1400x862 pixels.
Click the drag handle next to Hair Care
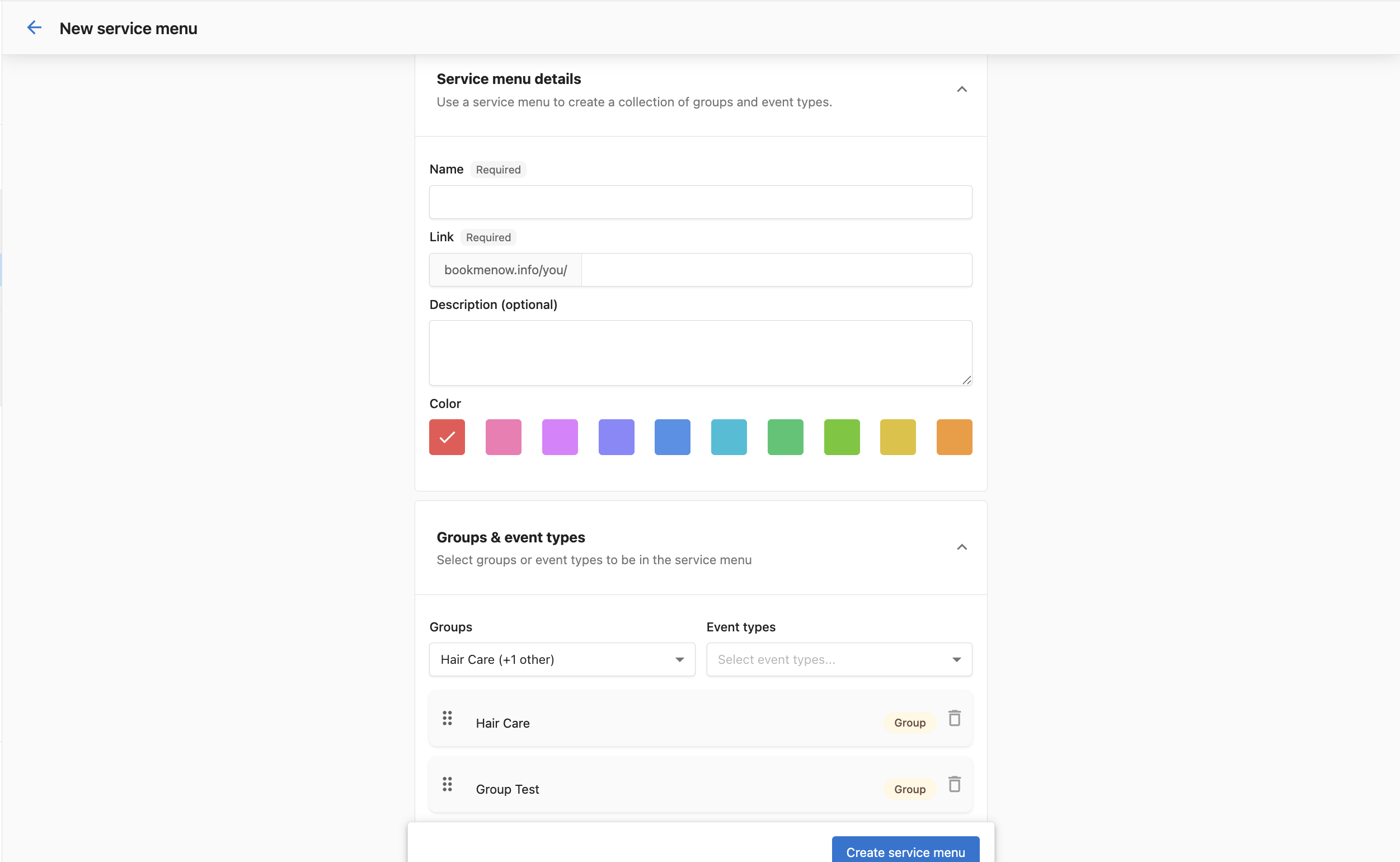[447, 718]
